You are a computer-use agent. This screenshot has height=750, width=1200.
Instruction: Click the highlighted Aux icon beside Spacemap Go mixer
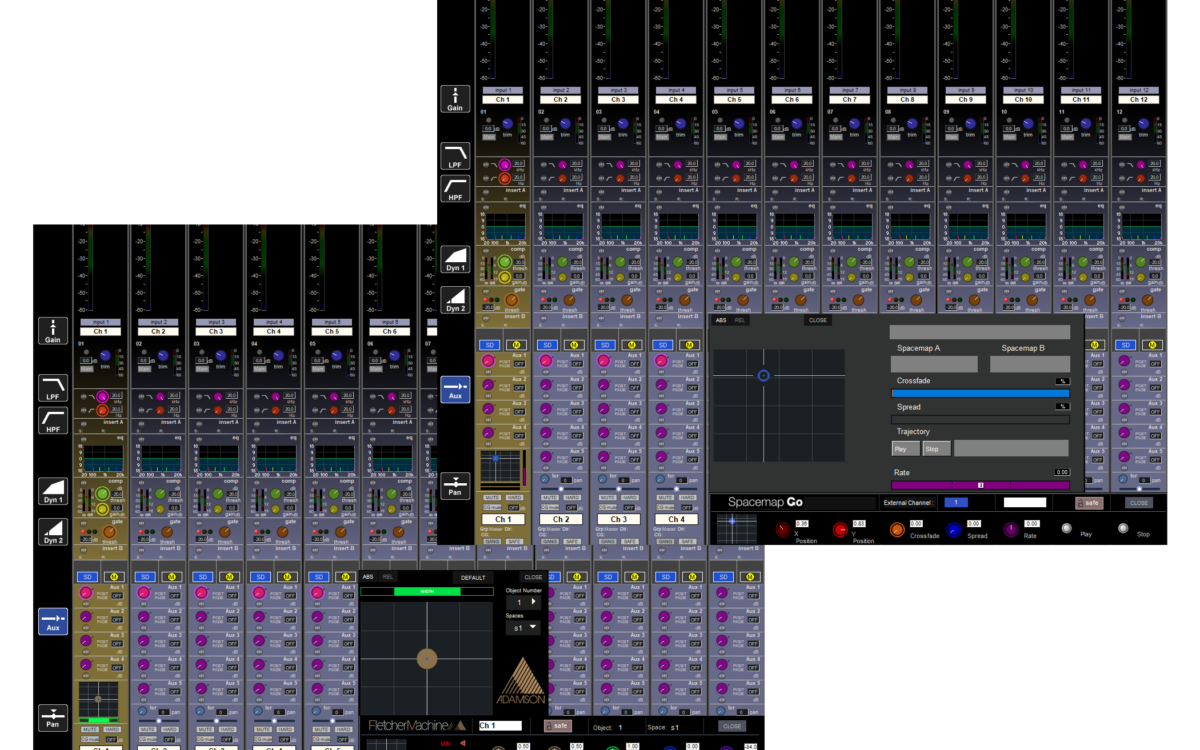click(x=455, y=389)
